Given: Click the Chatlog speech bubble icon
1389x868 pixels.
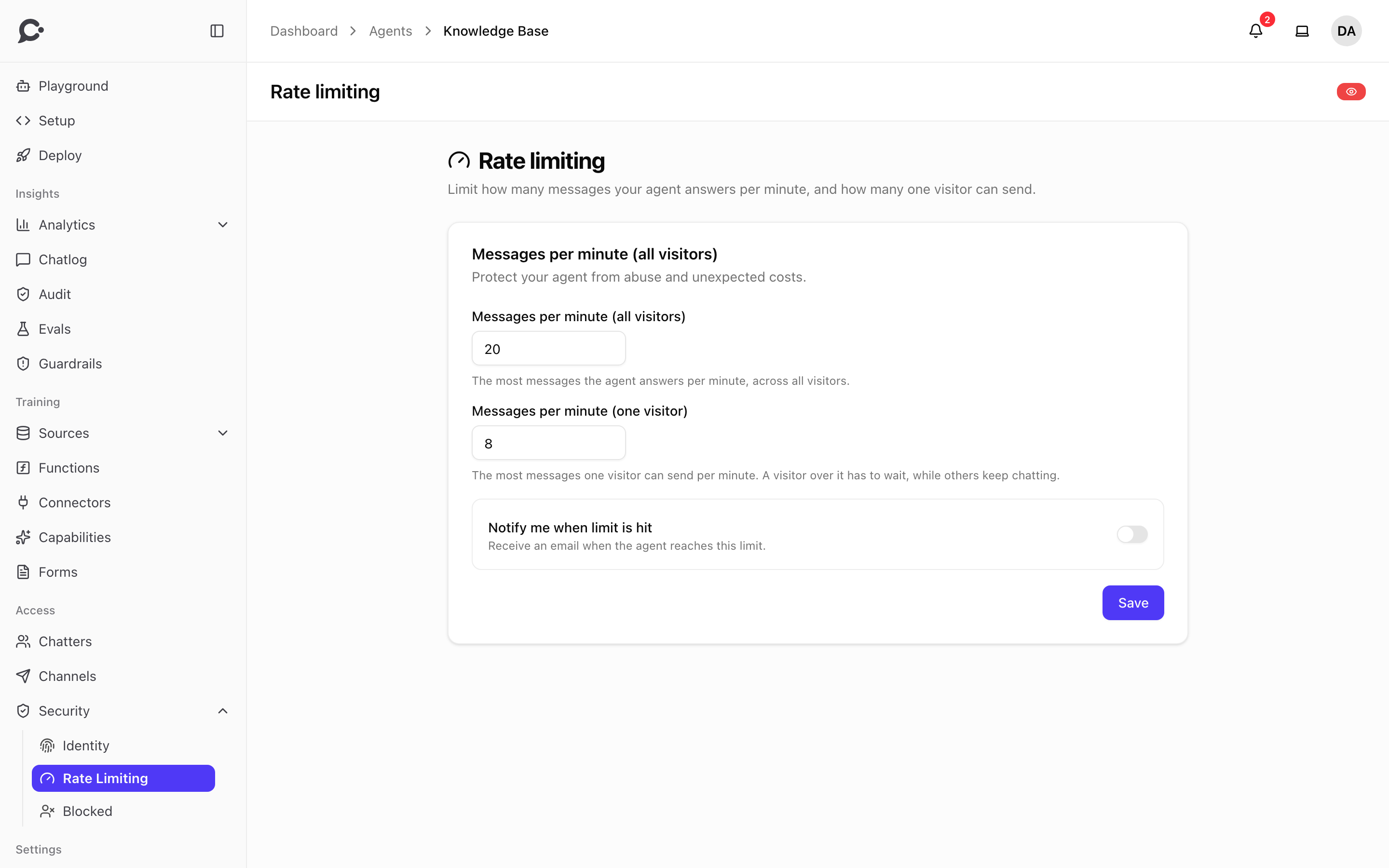Looking at the screenshot, I should (23, 259).
